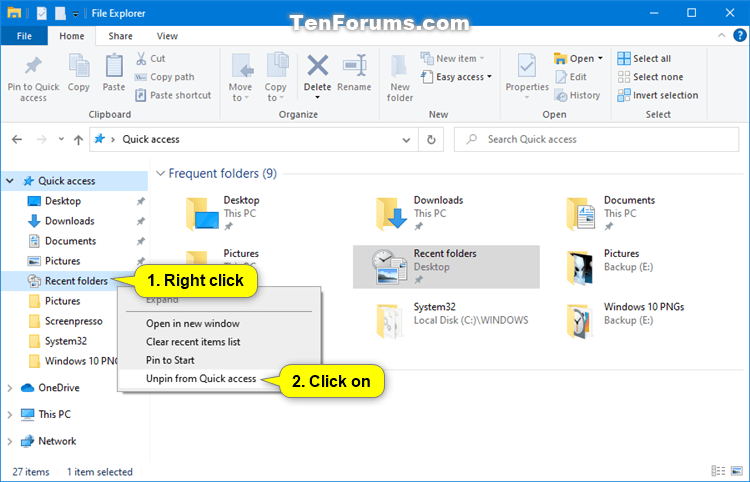Create a New folder from ribbon
The image size is (750, 482).
point(400,78)
